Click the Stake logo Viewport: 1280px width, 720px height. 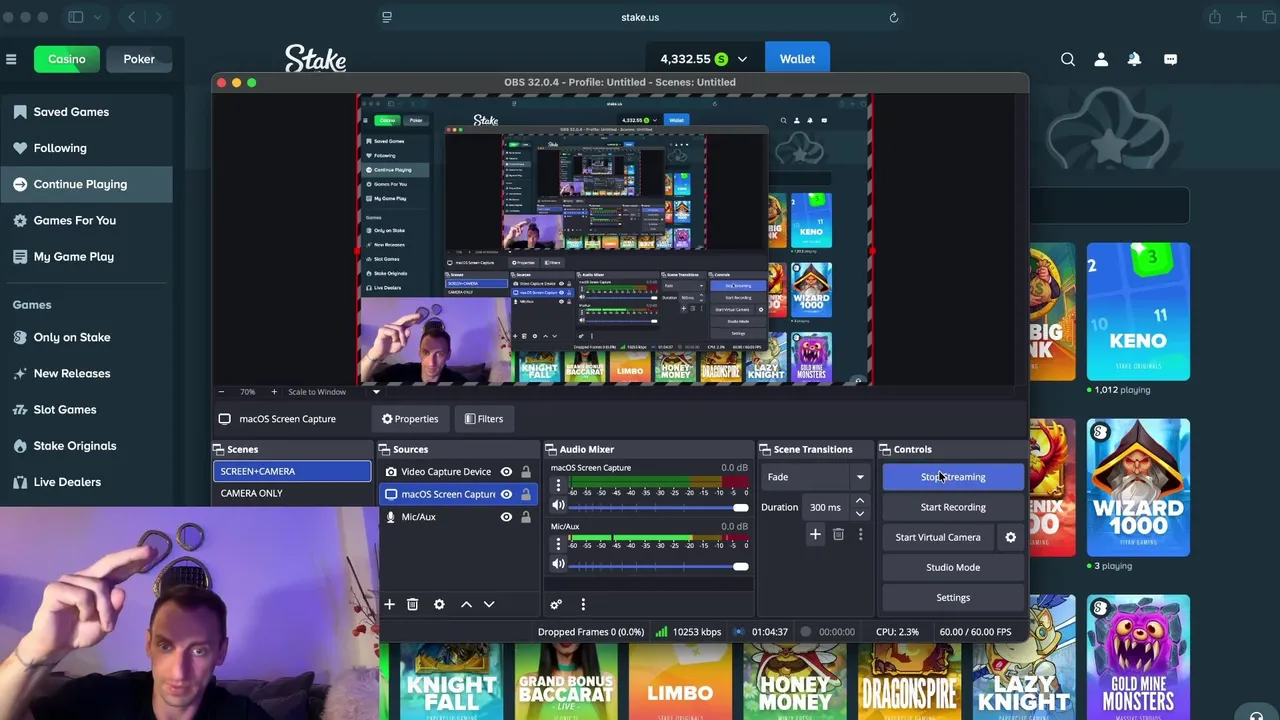(315, 59)
